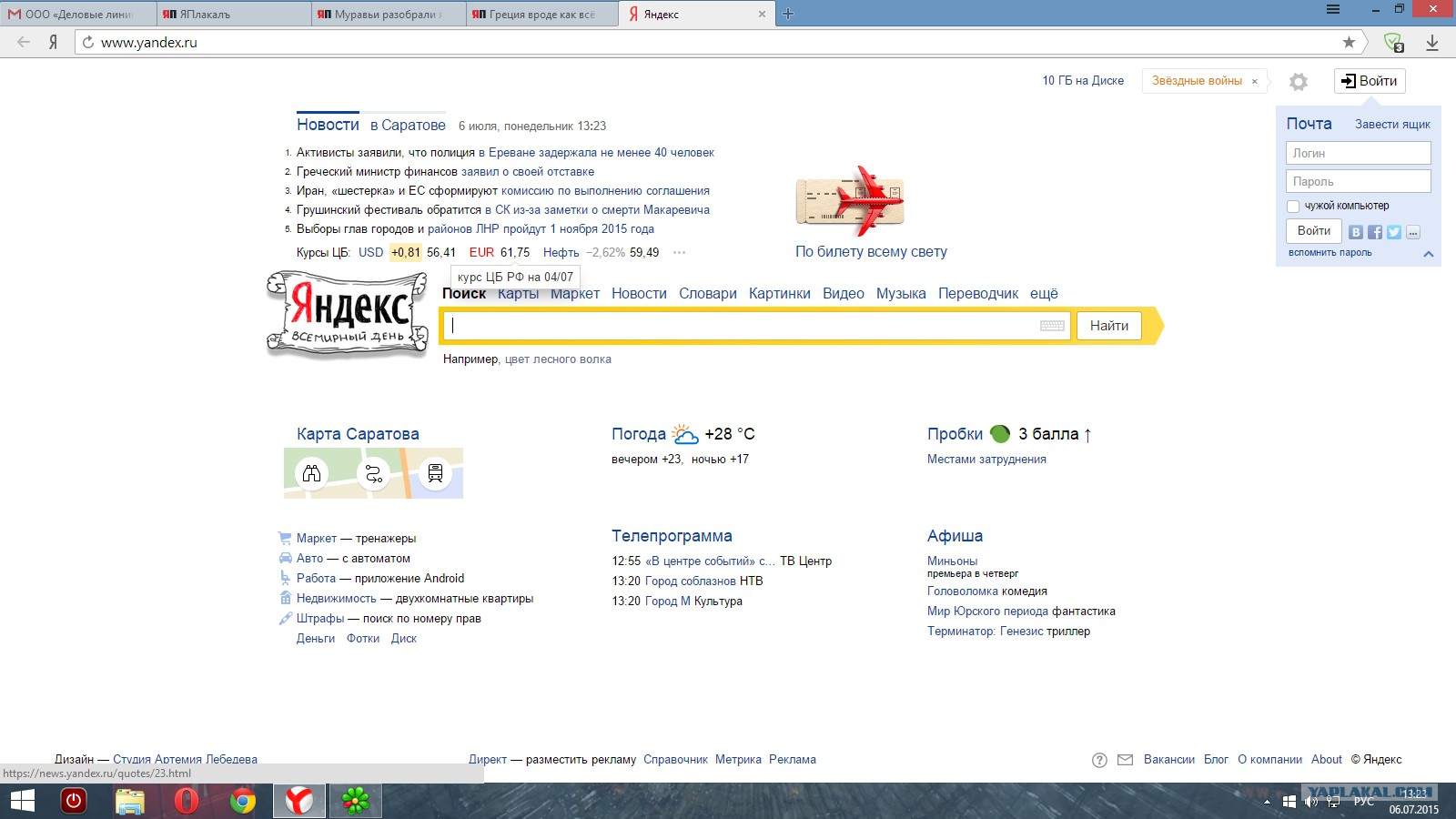Switch to the 'Греция вроде как всё' tab

pos(542,14)
